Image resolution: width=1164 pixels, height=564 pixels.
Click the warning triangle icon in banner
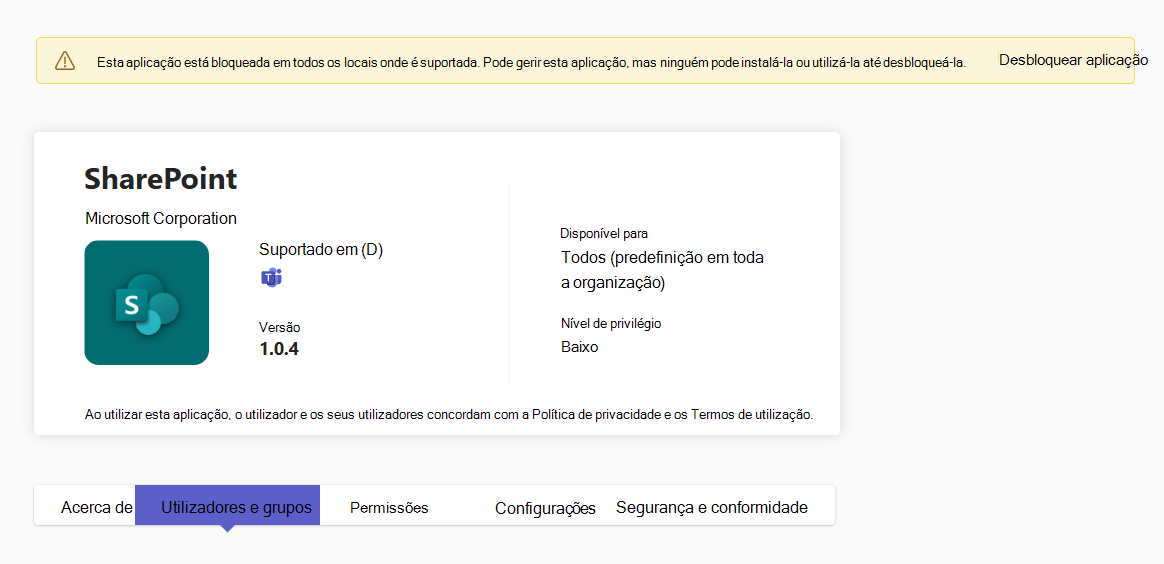pos(65,61)
